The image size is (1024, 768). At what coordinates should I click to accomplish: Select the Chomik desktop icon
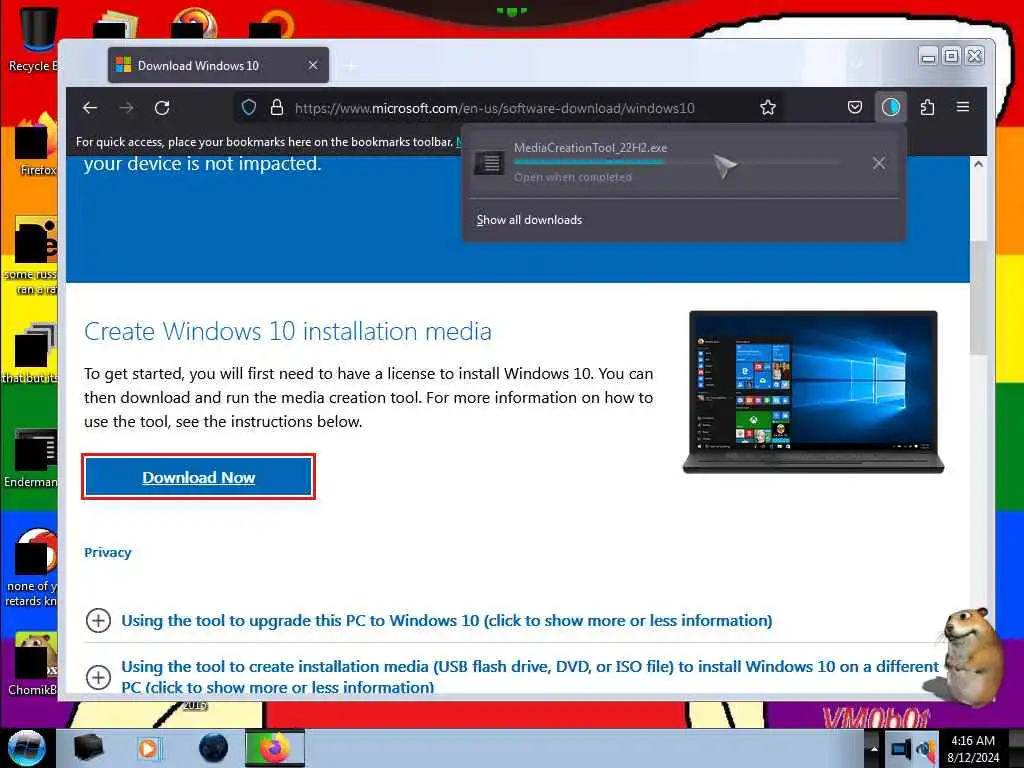33,664
